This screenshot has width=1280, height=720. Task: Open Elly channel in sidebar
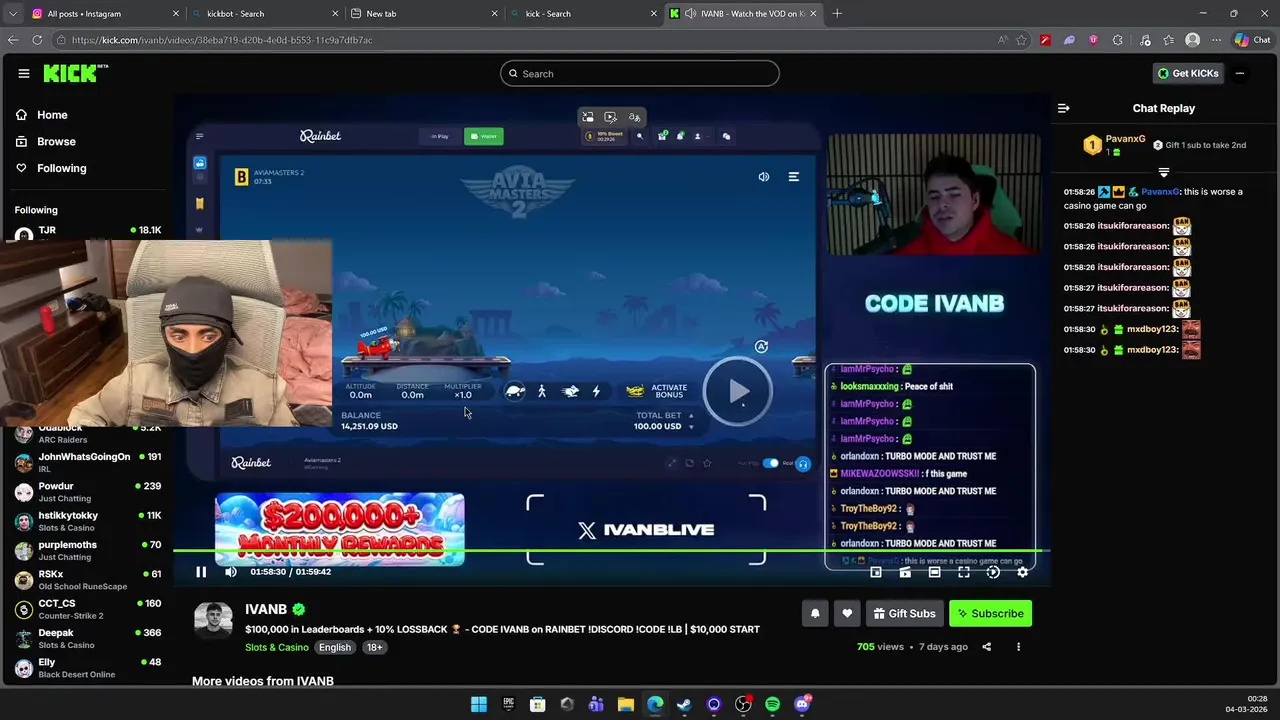(x=87, y=668)
